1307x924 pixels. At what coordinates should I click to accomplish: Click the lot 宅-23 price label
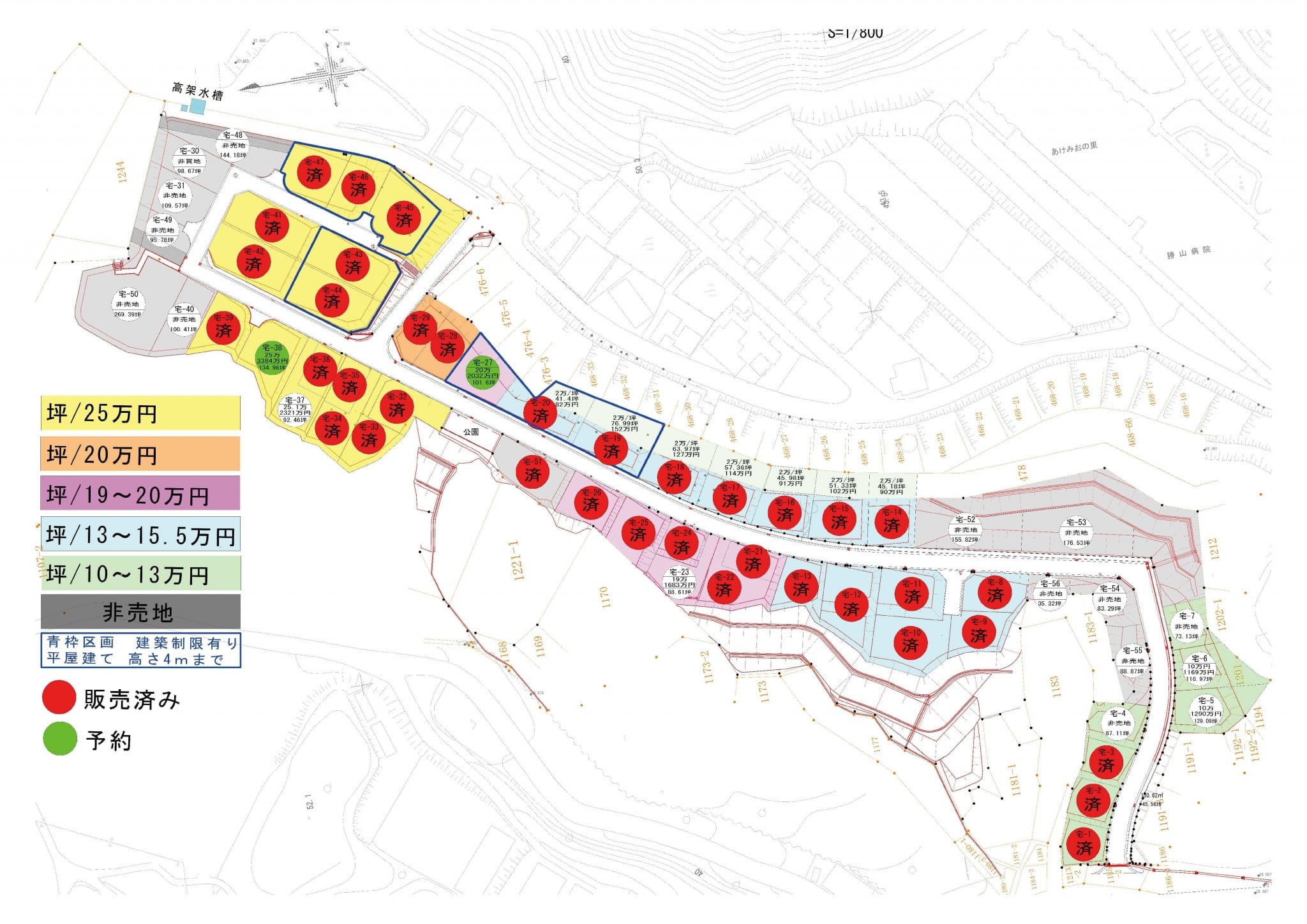tap(679, 582)
